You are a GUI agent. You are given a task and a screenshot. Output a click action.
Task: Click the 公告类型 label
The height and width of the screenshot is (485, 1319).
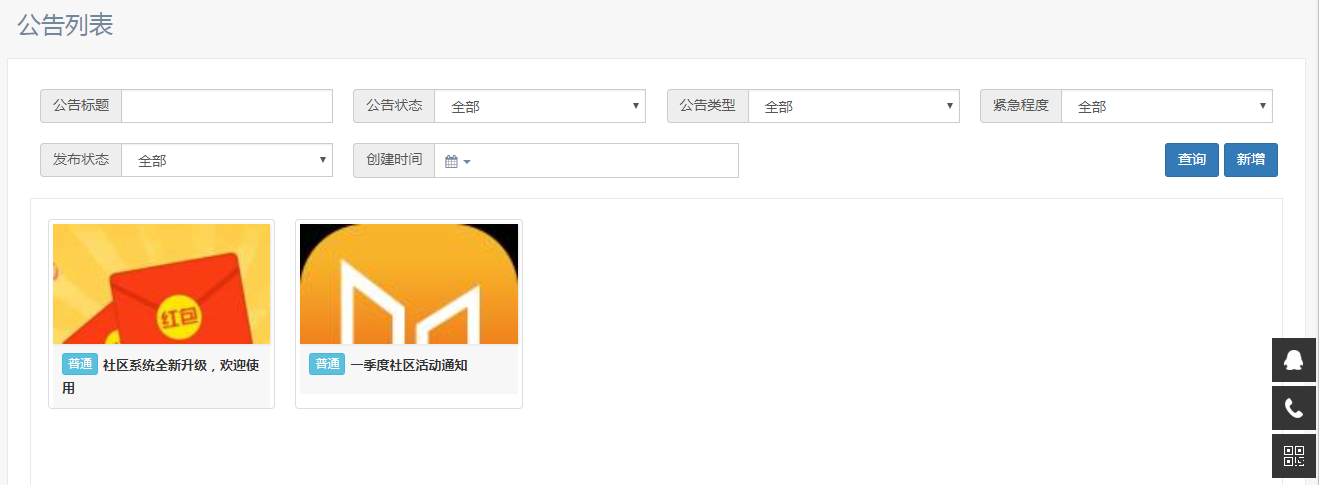pos(708,105)
